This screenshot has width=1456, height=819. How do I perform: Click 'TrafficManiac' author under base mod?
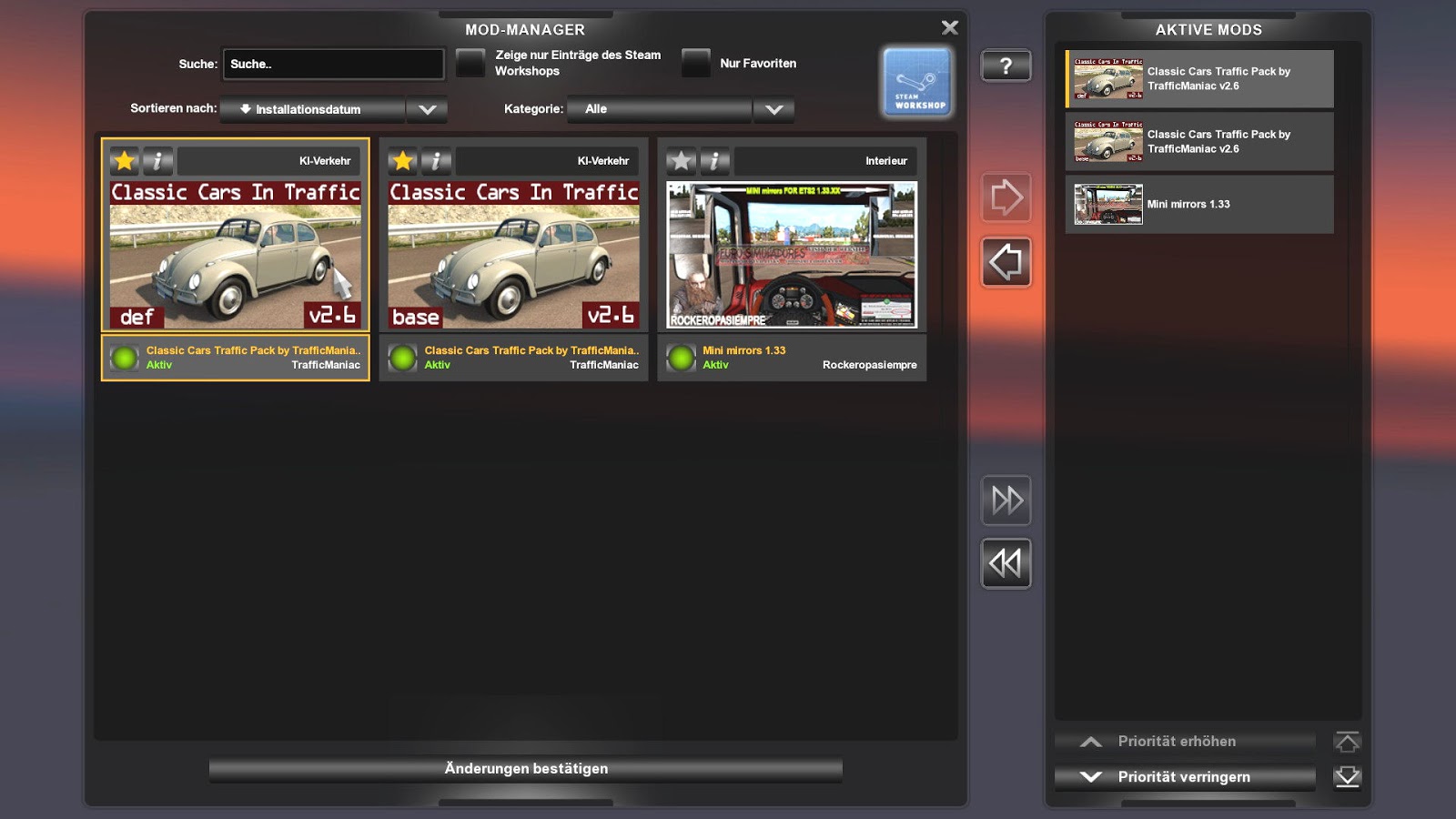604,365
